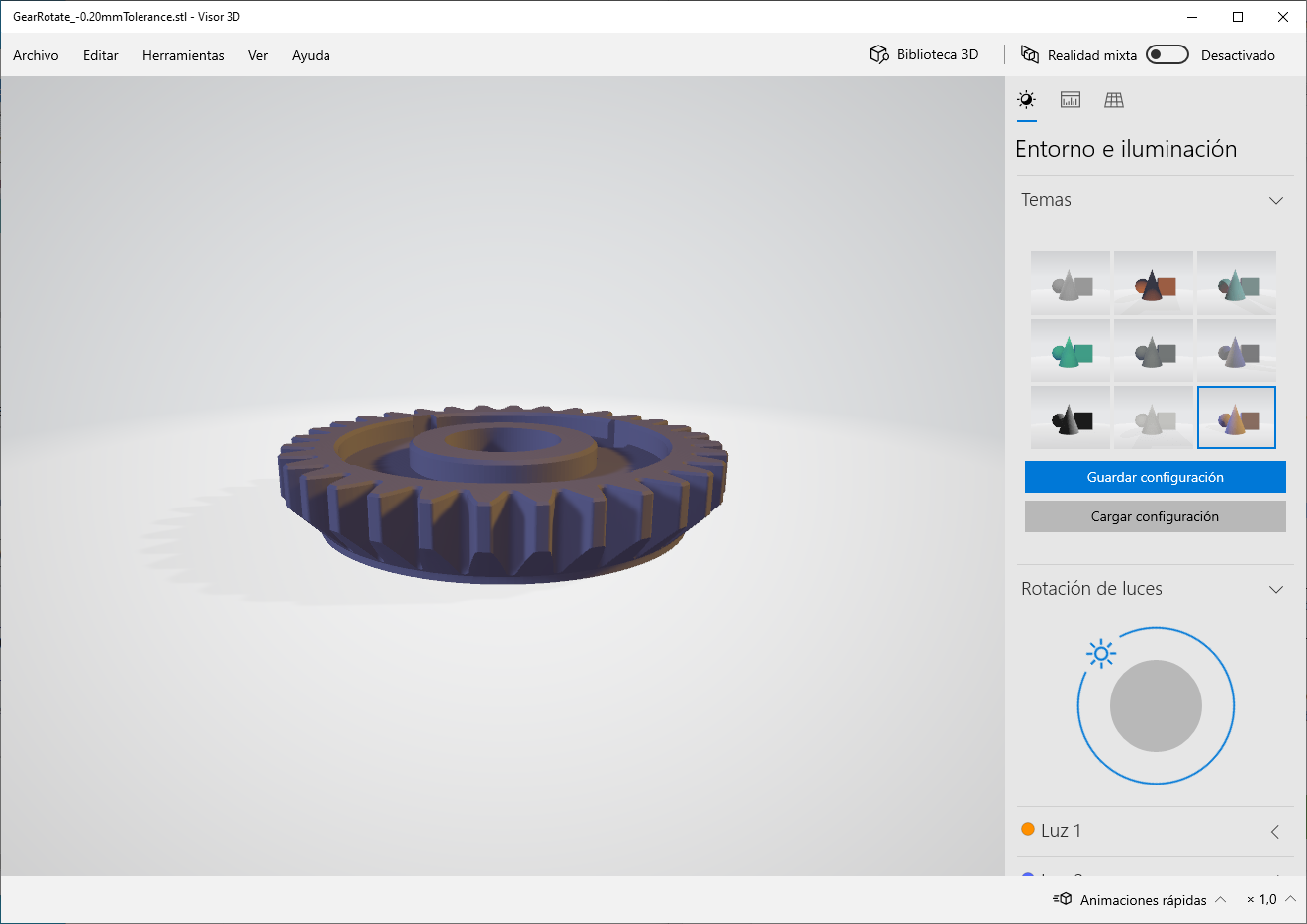Click the Cargar configuración button
Viewport: 1307px width, 924px height.
1155,515
